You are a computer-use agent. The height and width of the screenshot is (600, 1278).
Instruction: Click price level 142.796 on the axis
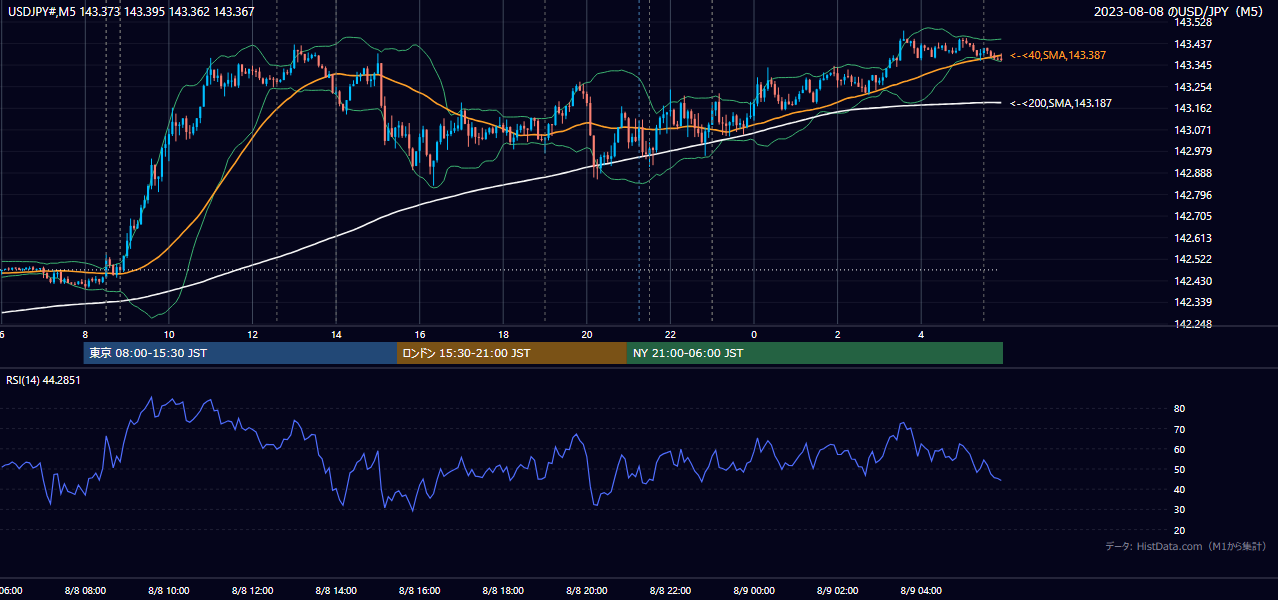click(x=1193, y=195)
